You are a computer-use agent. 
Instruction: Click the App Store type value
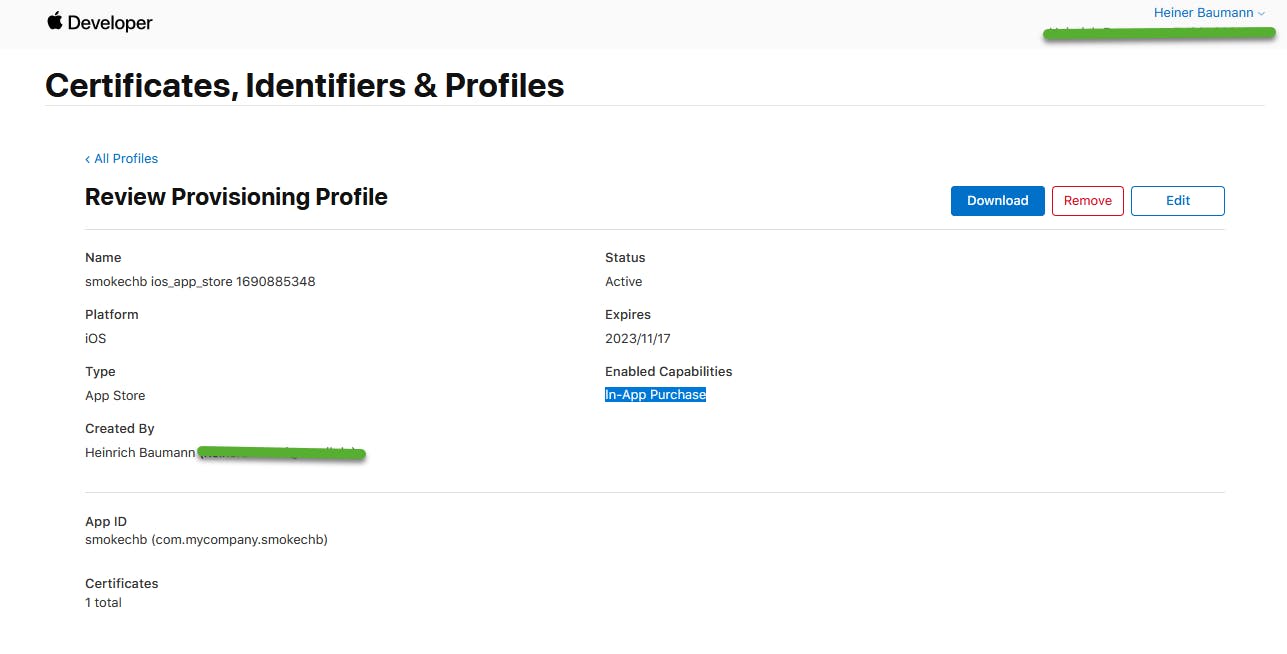115,396
